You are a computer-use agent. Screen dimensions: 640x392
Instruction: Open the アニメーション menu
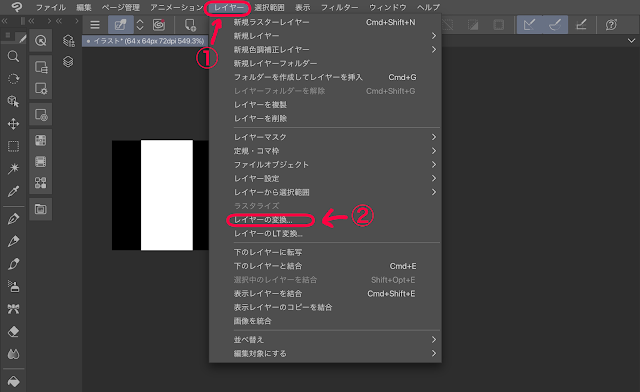pos(176,7)
